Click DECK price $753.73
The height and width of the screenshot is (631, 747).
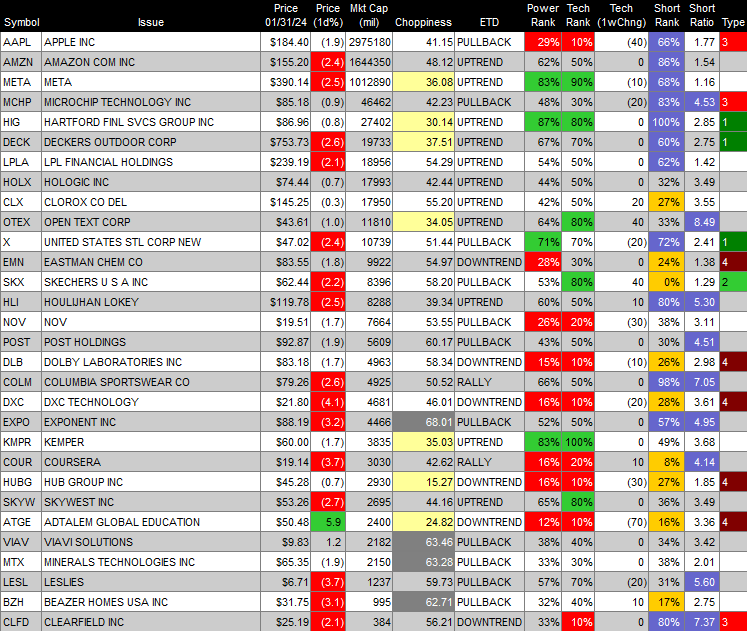286,142
